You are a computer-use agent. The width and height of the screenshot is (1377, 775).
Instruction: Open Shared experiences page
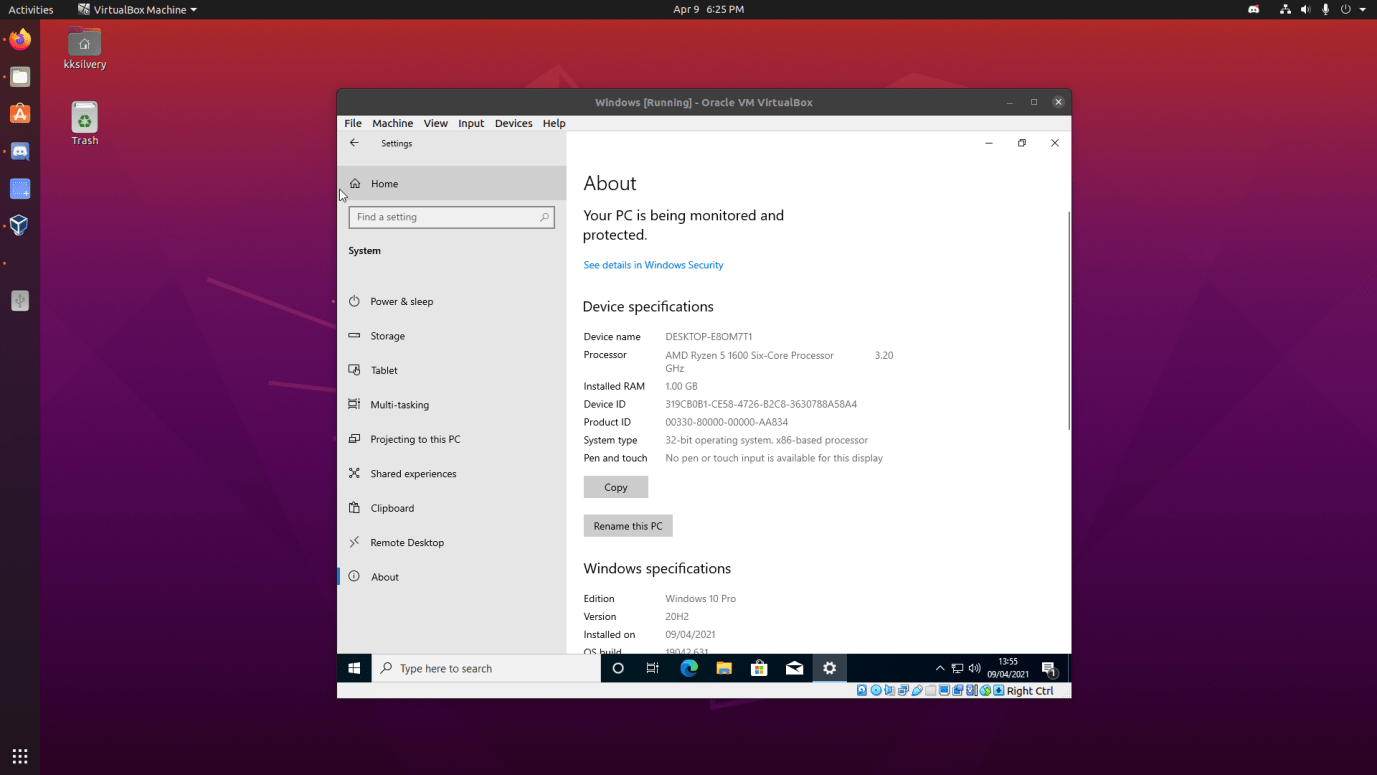pos(451,474)
